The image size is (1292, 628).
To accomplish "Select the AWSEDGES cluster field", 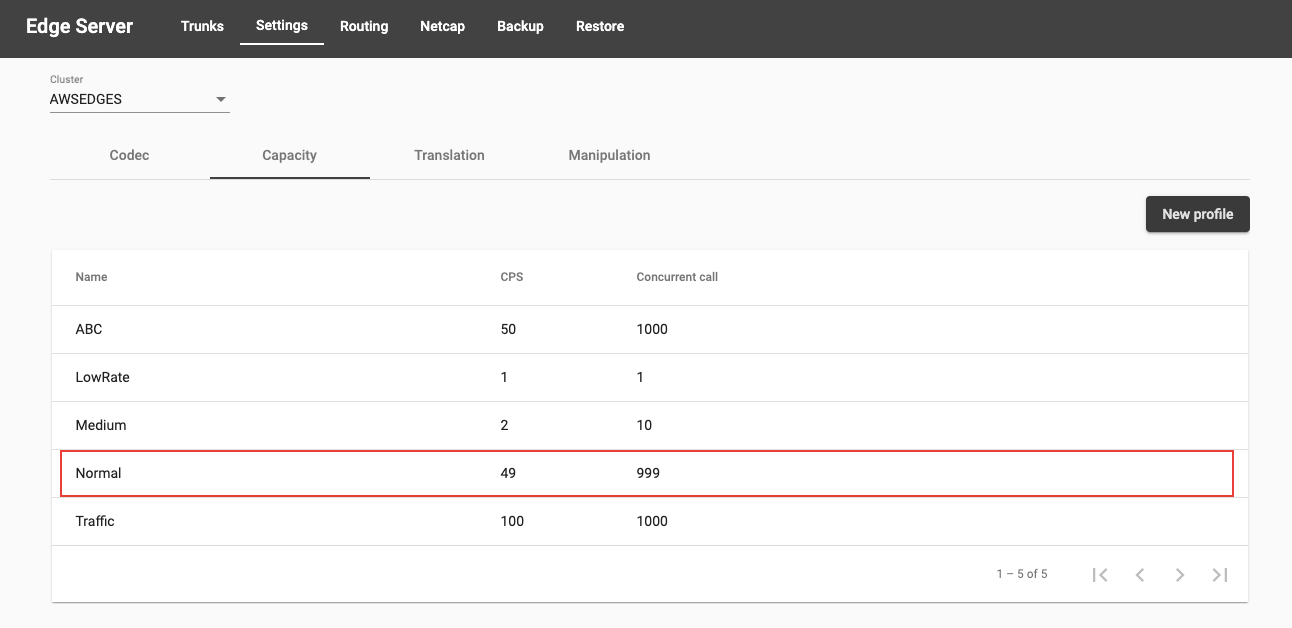I will [x=140, y=100].
